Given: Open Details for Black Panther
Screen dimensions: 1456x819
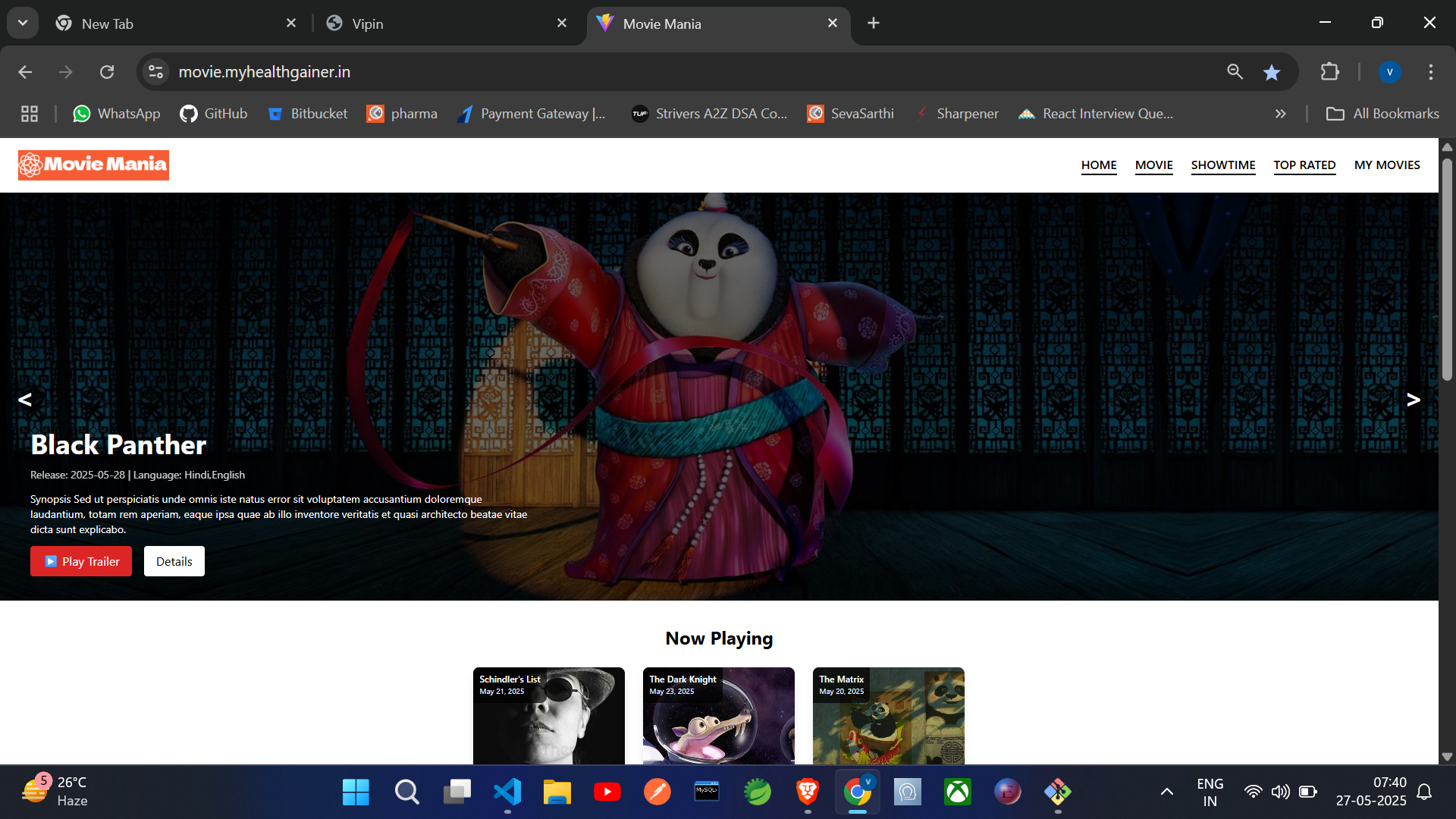Looking at the screenshot, I should (x=174, y=561).
